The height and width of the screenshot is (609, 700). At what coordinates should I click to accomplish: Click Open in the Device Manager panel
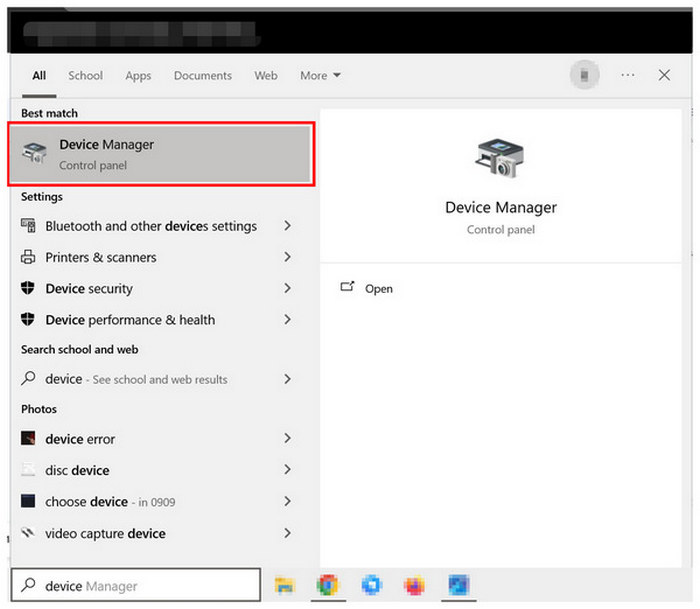pos(378,288)
